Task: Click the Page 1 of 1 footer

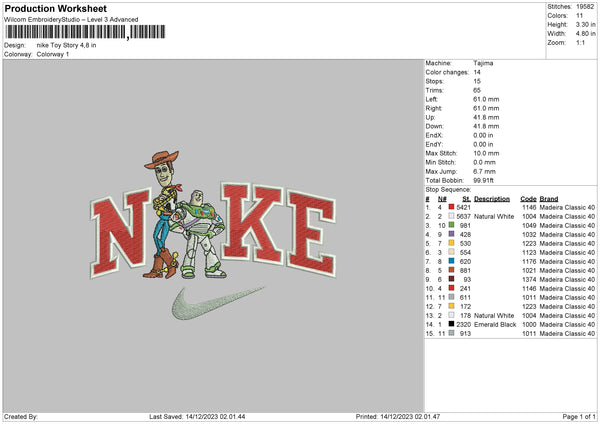Action: point(579,416)
